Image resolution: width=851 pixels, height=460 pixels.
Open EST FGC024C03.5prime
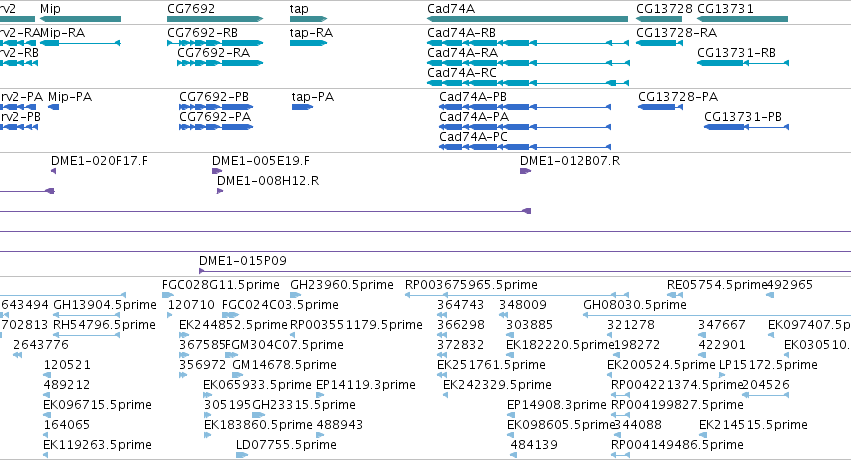231,315
